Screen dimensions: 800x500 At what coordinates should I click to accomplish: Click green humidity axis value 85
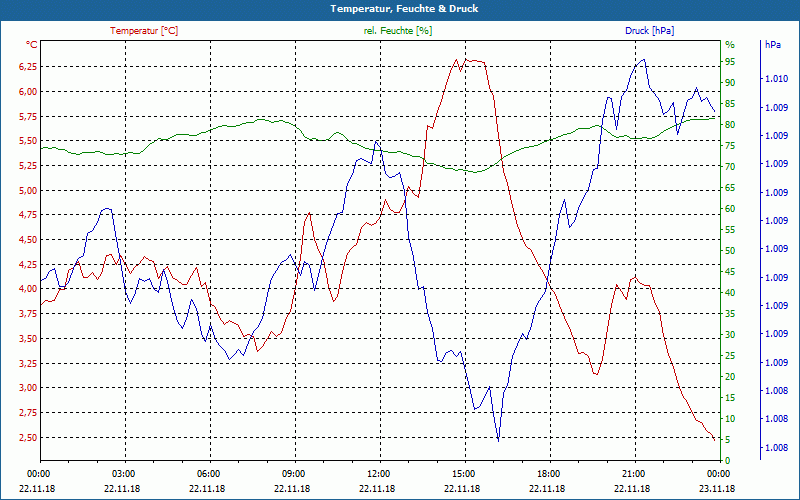tap(730, 104)
